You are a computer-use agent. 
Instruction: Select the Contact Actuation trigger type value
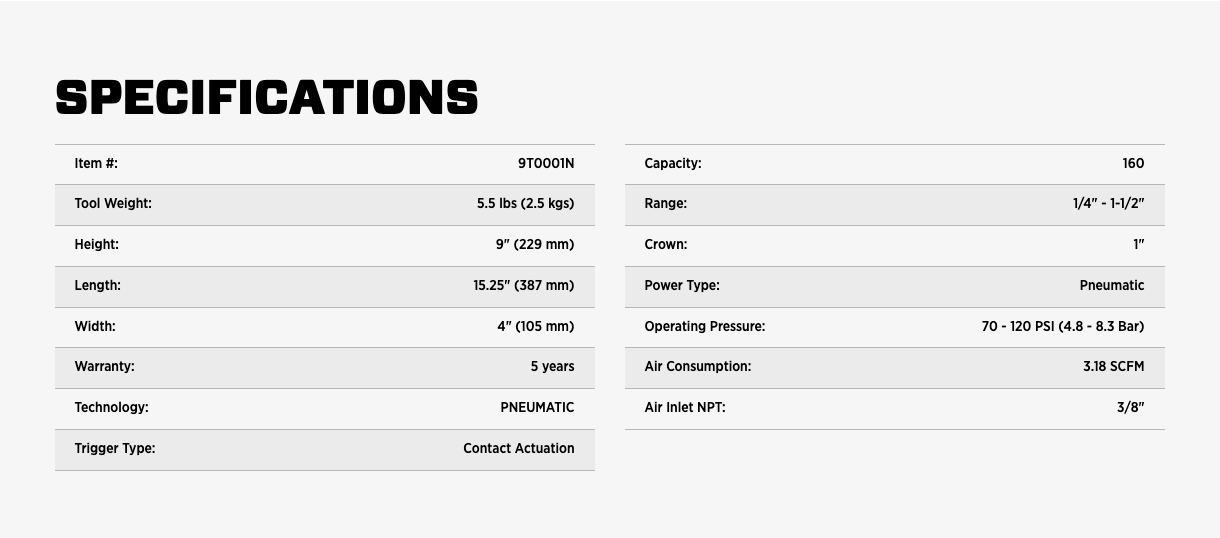coord(518,448)
